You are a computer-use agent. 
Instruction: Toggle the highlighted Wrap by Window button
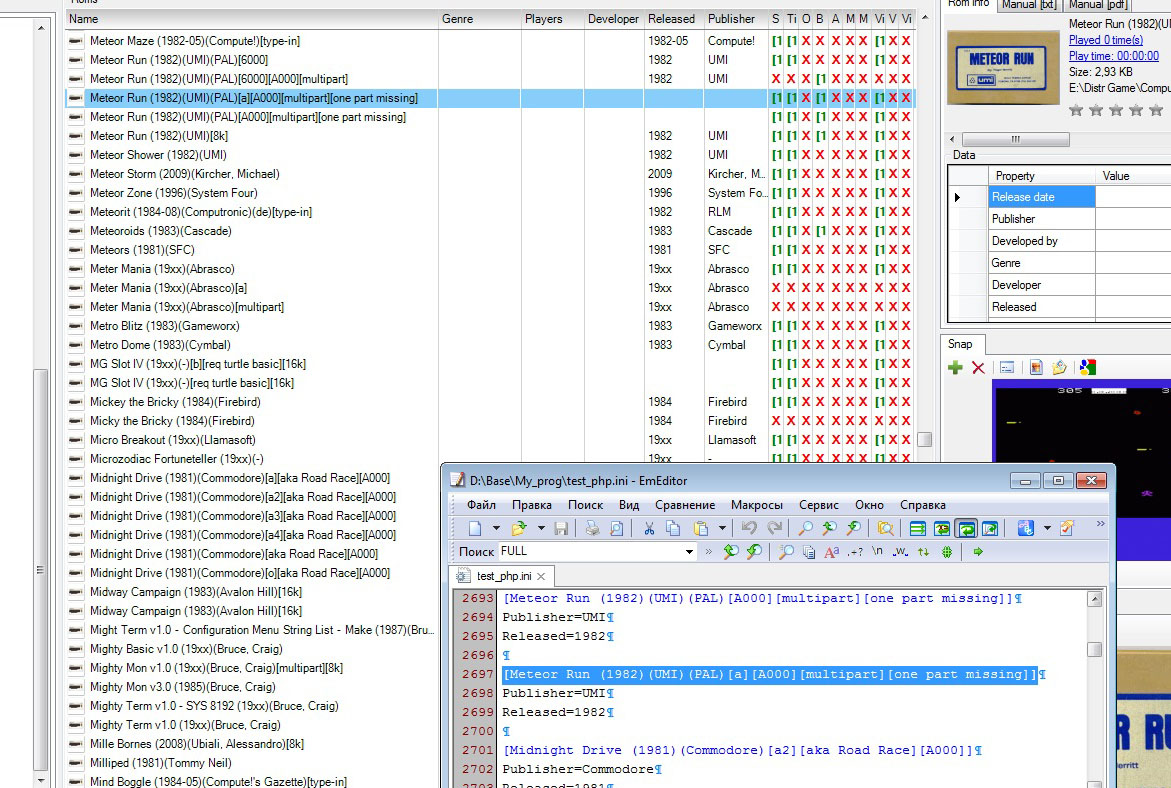[x=966, y=529]
